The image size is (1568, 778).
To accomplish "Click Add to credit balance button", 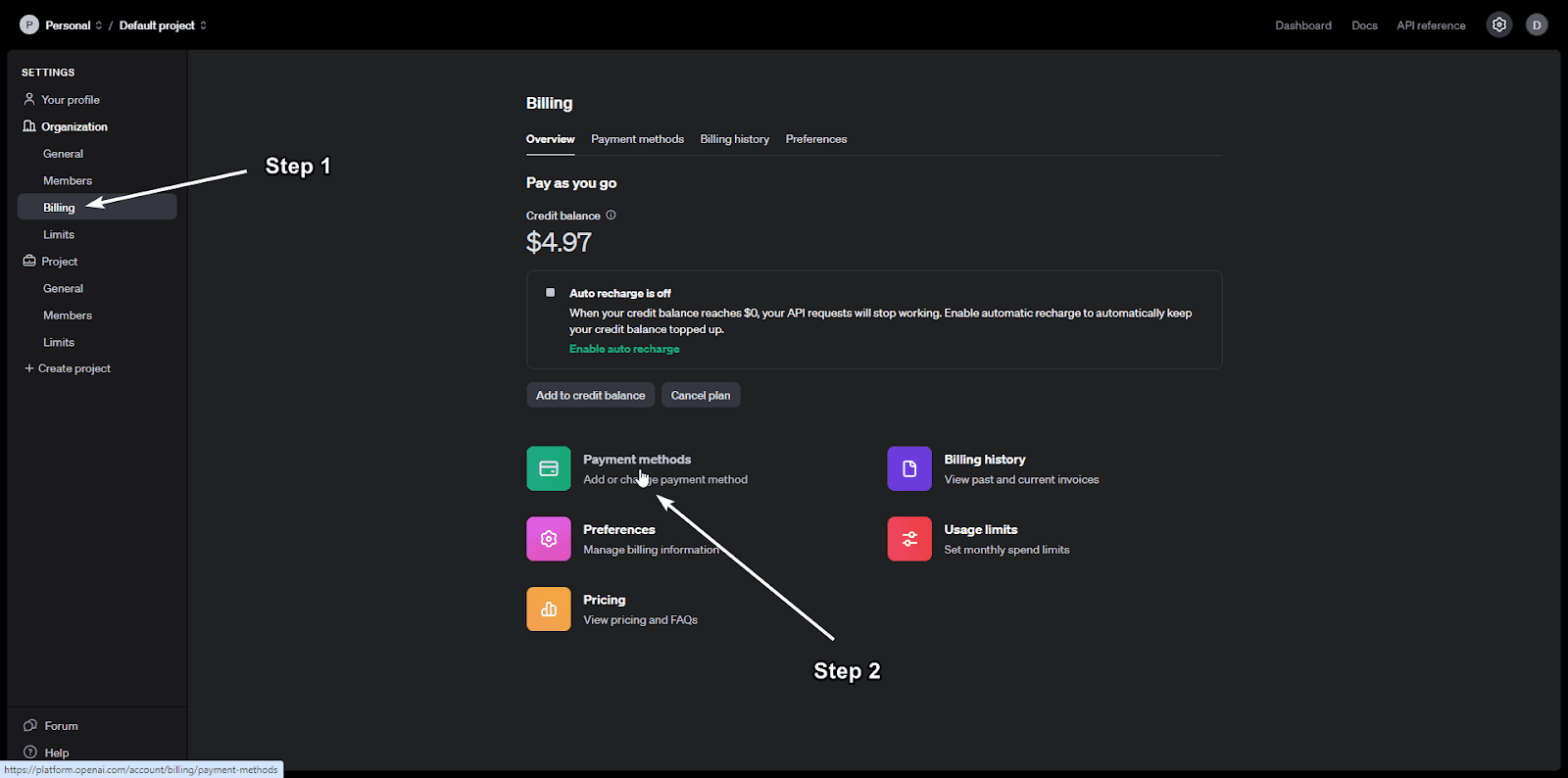I will coord(590,395).
